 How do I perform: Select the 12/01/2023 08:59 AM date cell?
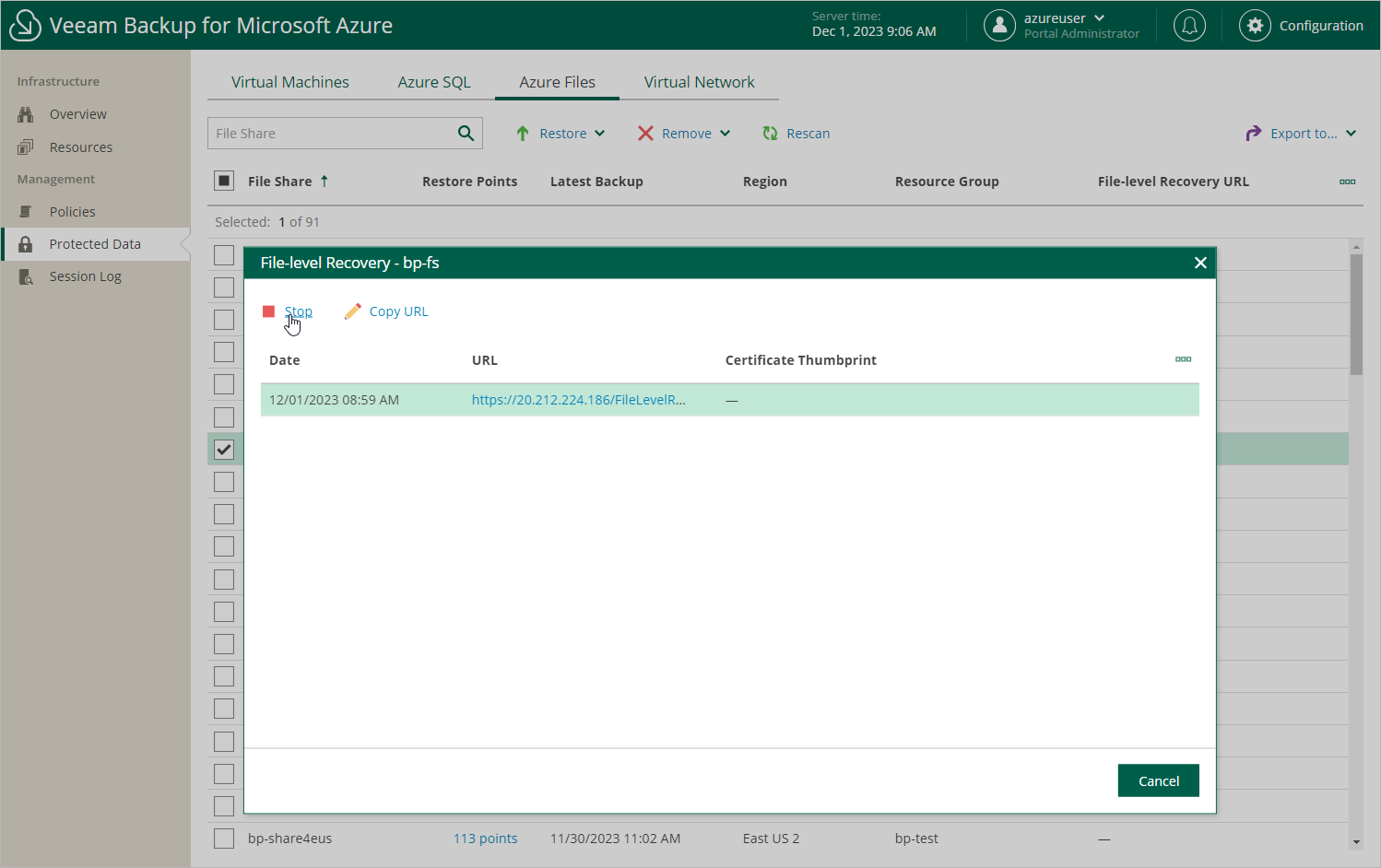(x=335, y=400)
